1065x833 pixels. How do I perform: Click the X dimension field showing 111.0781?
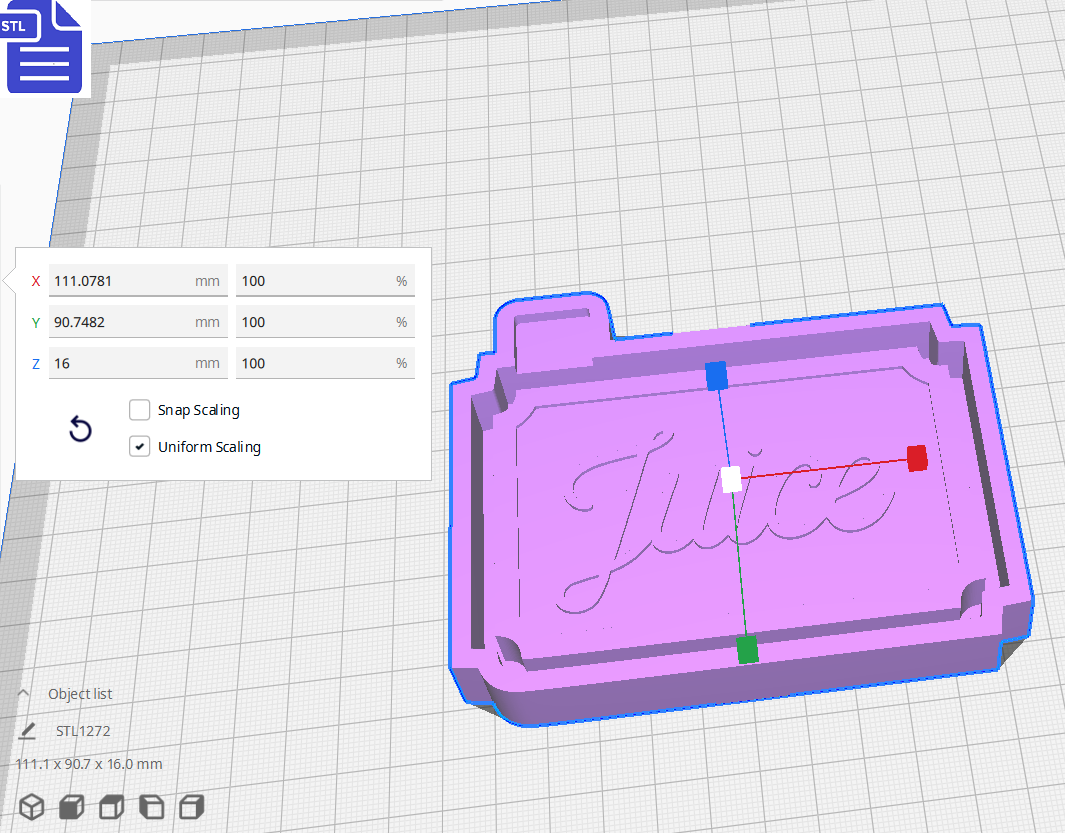pyautogui.click(x=138, y=281)
